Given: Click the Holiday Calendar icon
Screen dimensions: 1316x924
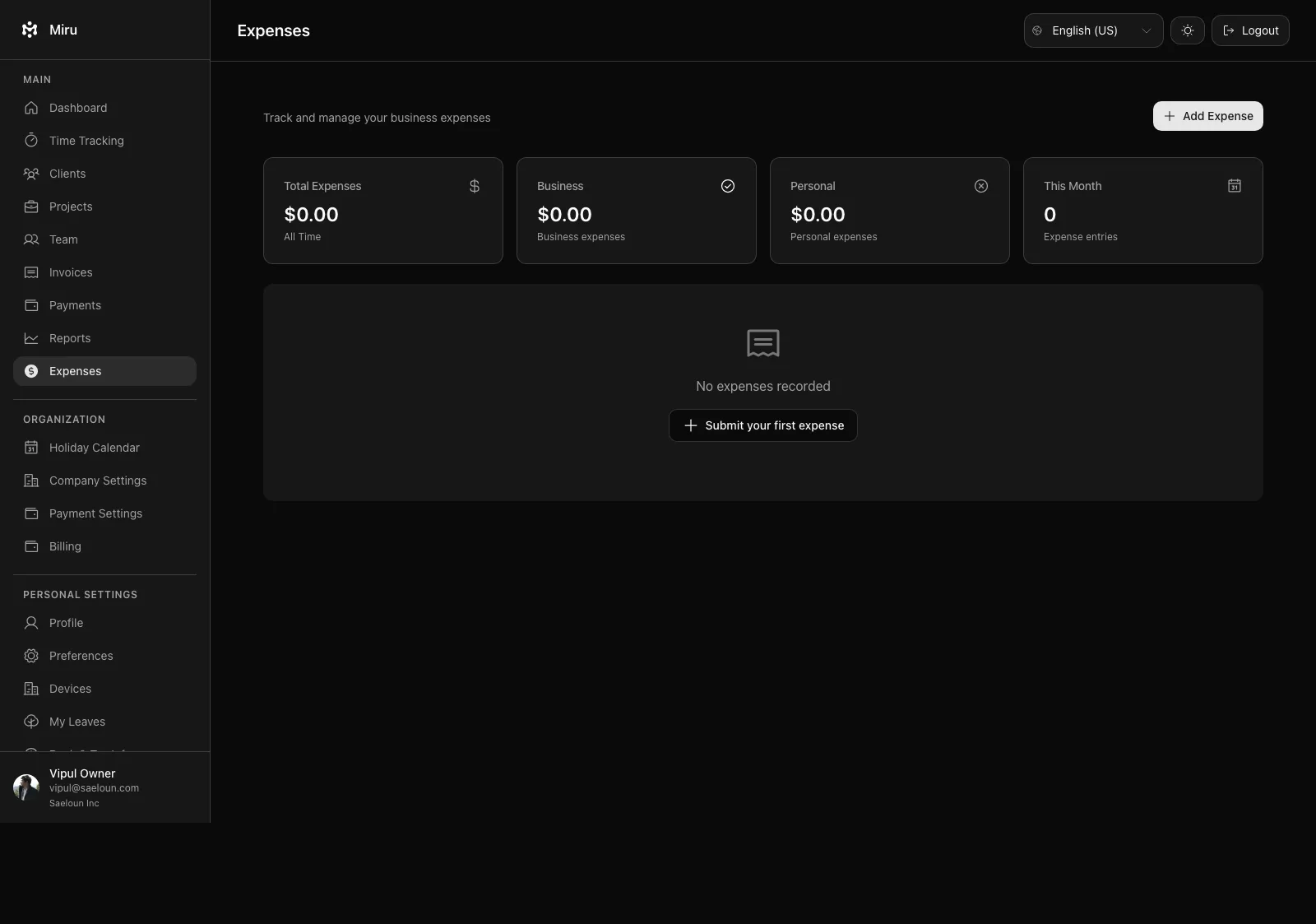Looking at the screenshot, I should pyautogui.click(x=31, y=448).
